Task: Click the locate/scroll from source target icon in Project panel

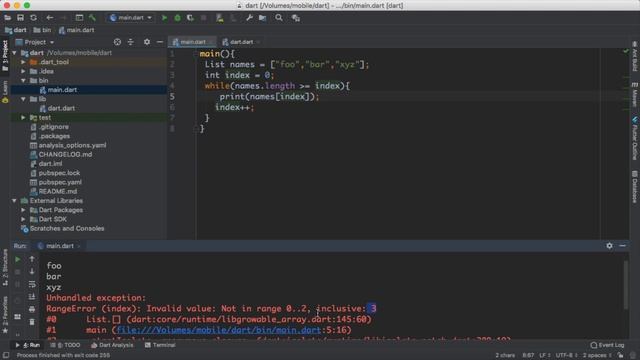Action: [x=118, y=42]
